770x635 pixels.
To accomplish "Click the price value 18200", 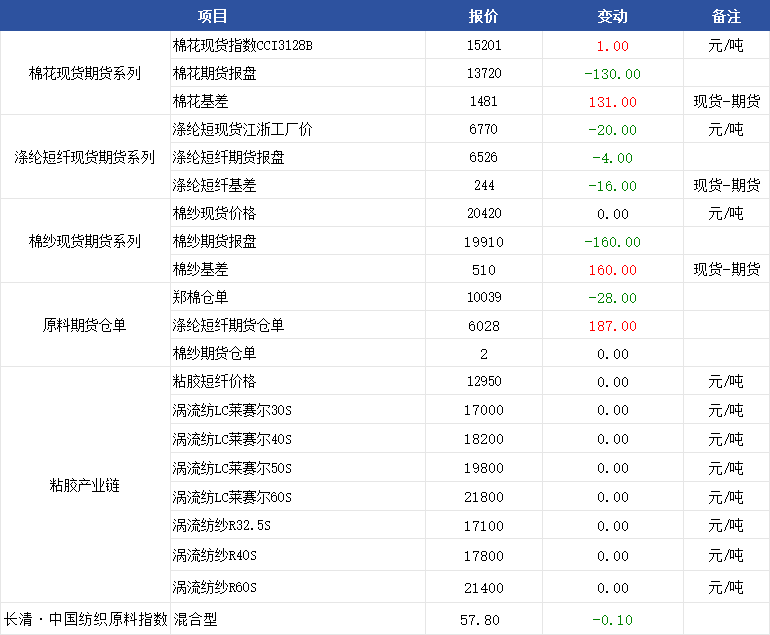I will [484, 439].
